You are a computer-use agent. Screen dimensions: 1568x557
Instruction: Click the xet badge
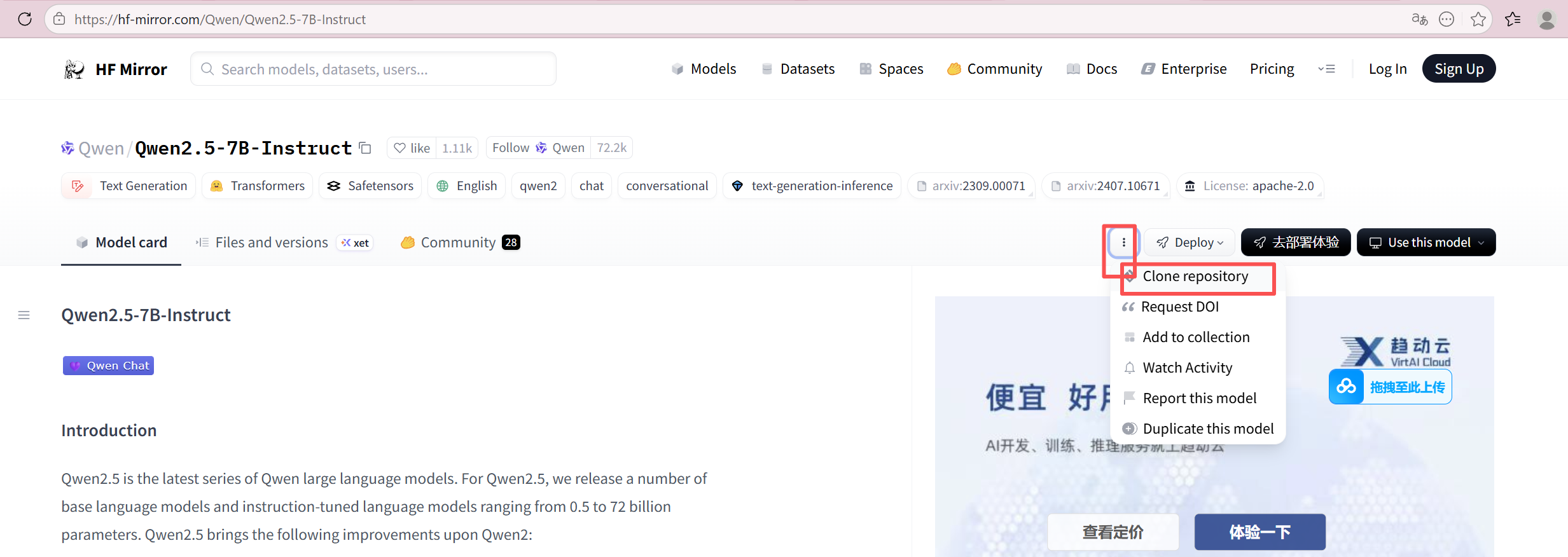tap(355, 243)
